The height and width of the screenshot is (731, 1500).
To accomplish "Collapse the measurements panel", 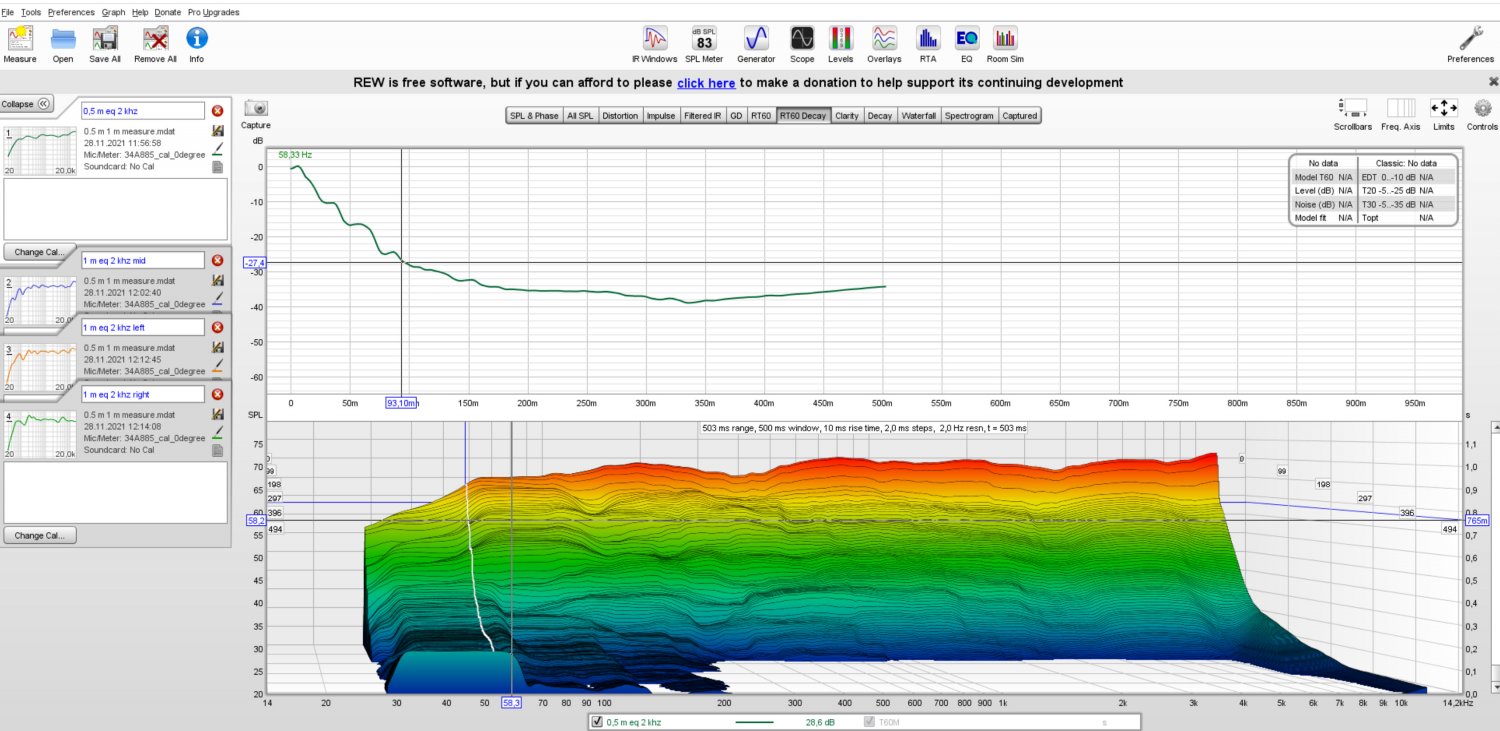I will click(27, 104).
